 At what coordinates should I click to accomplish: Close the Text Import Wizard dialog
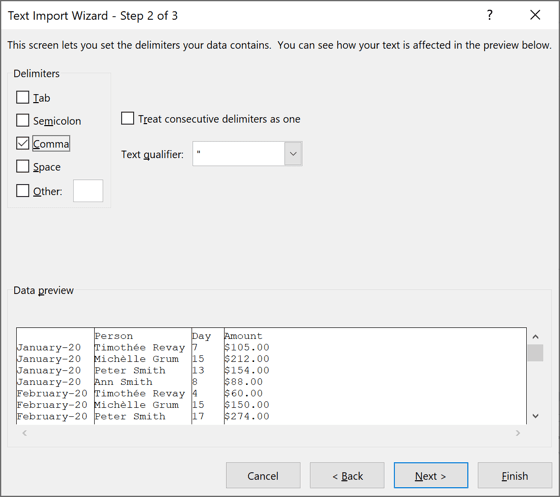click(x=535, y=15)
